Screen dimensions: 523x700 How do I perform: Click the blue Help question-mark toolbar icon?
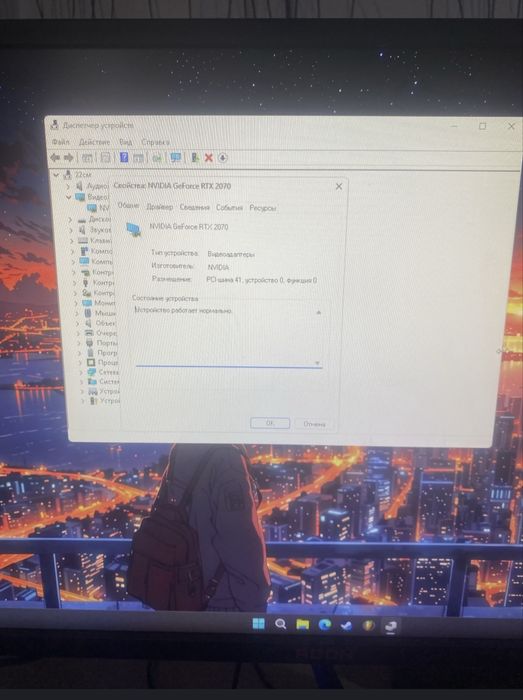pos(124,157)
